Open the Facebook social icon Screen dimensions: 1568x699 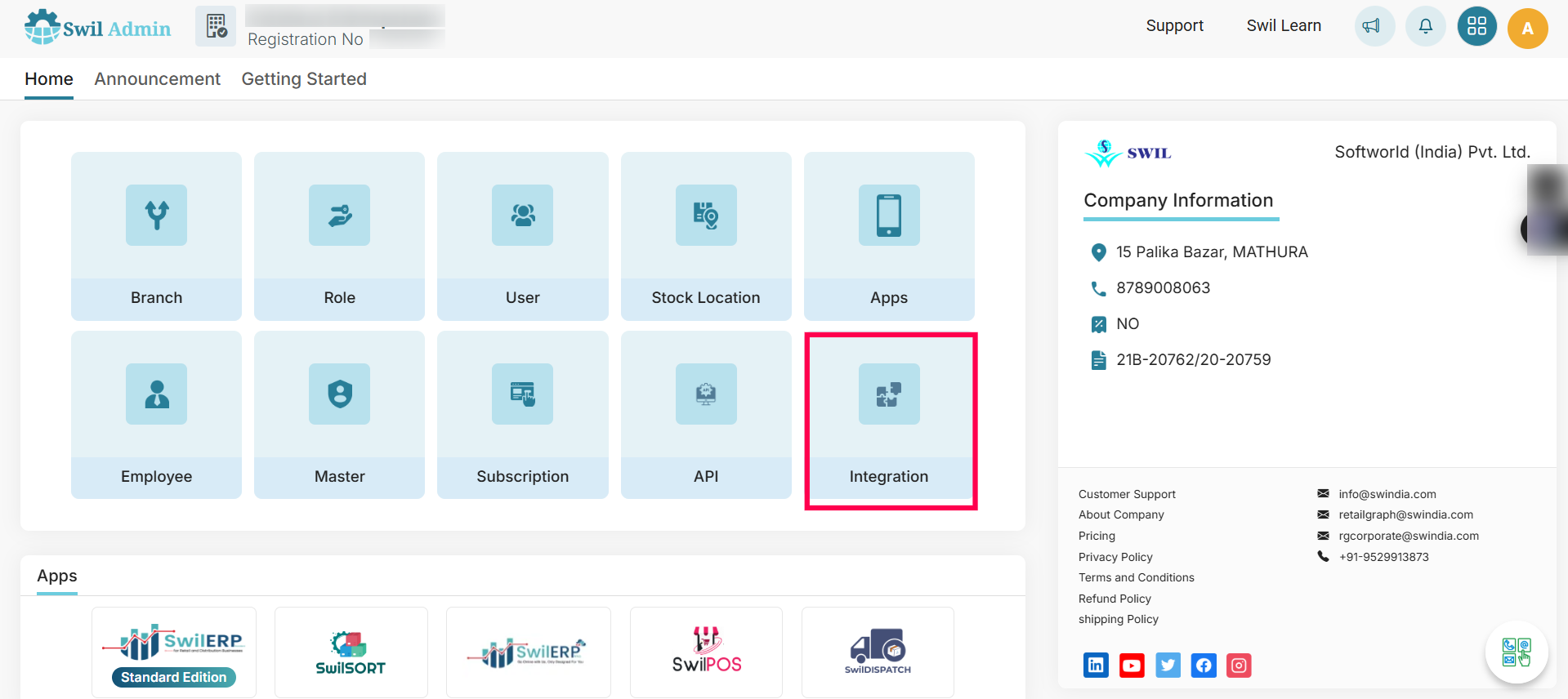point(1204,666)
